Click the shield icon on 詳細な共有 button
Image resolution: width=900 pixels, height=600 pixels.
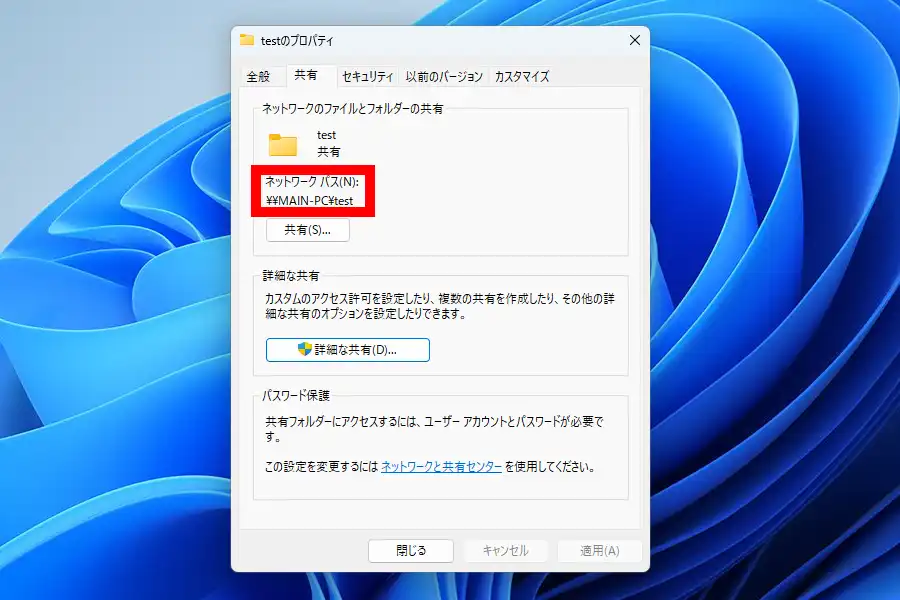[305, 349]
